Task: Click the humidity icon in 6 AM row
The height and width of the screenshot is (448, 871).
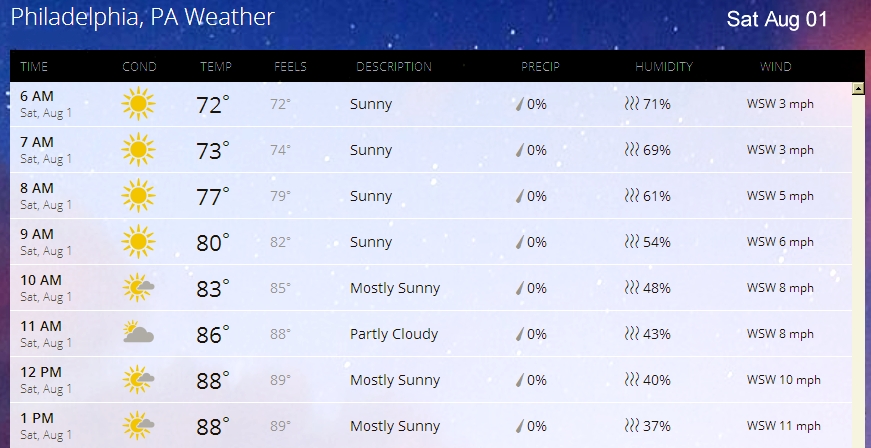Action: 631,104
